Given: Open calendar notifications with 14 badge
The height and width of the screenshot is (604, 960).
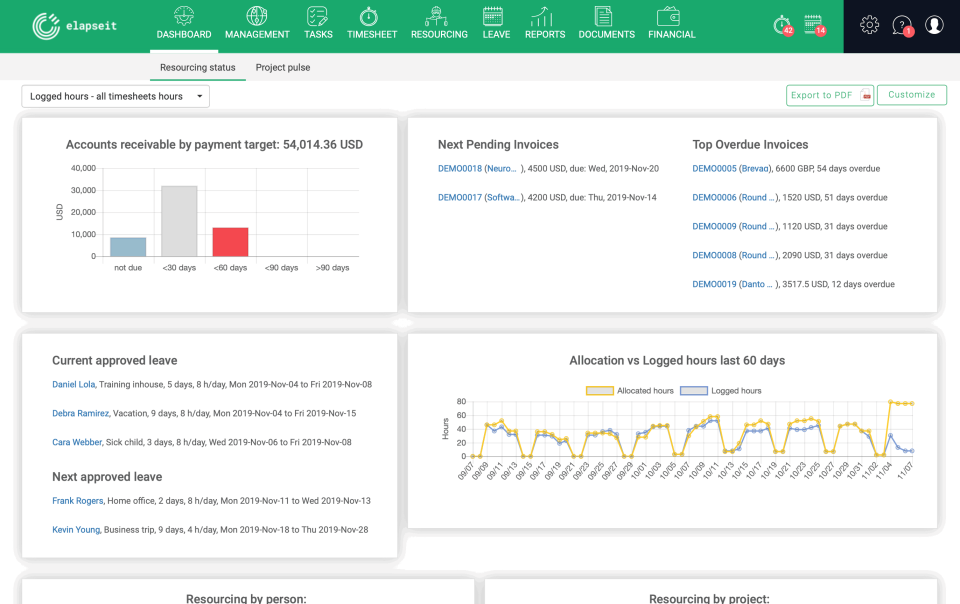Looking at the screenshot, I should coord(814,25).
